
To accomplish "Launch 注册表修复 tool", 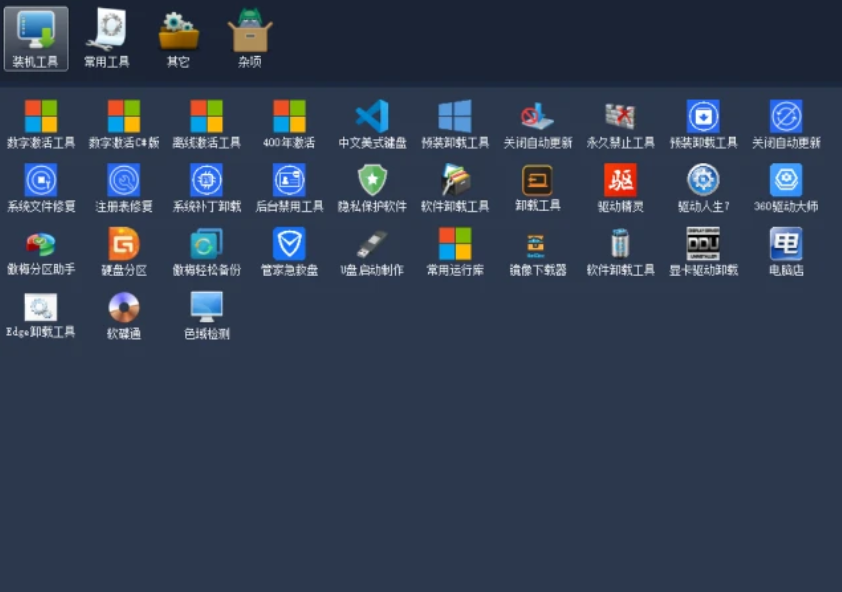I will click(x=124, y=188).
